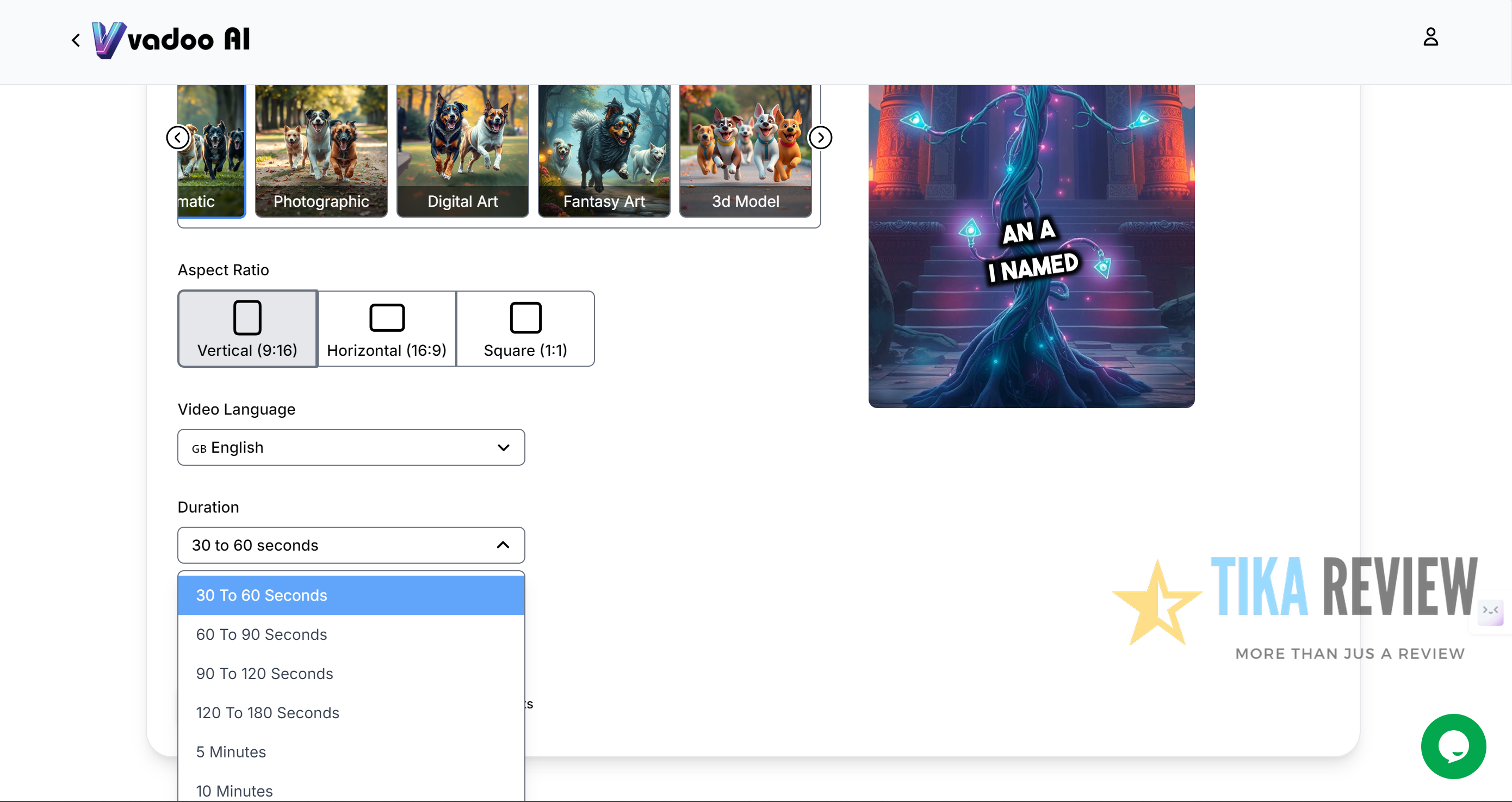
Task: Show previous styles with the left carousel arrow
Action: [177, 138]
